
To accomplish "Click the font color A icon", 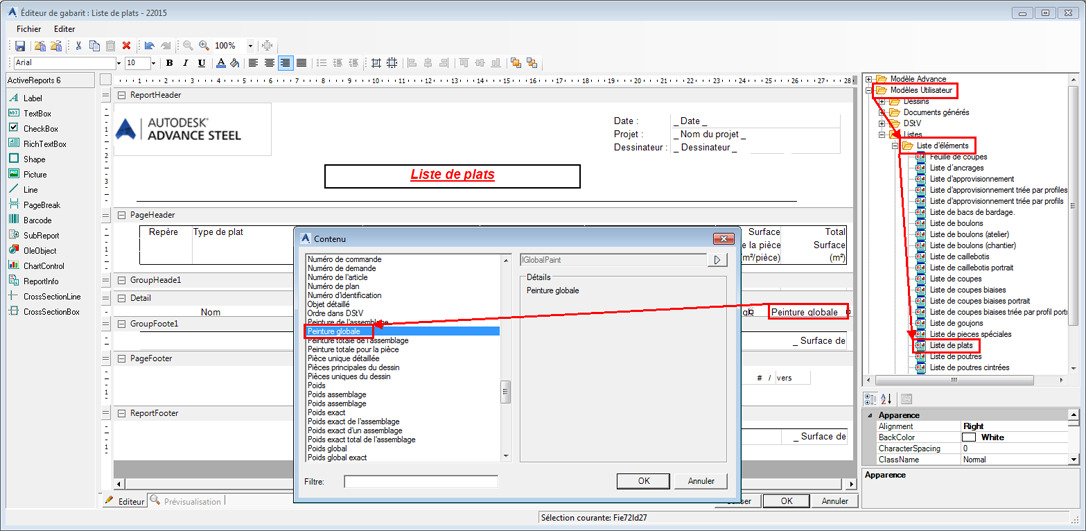I will 220,63.
